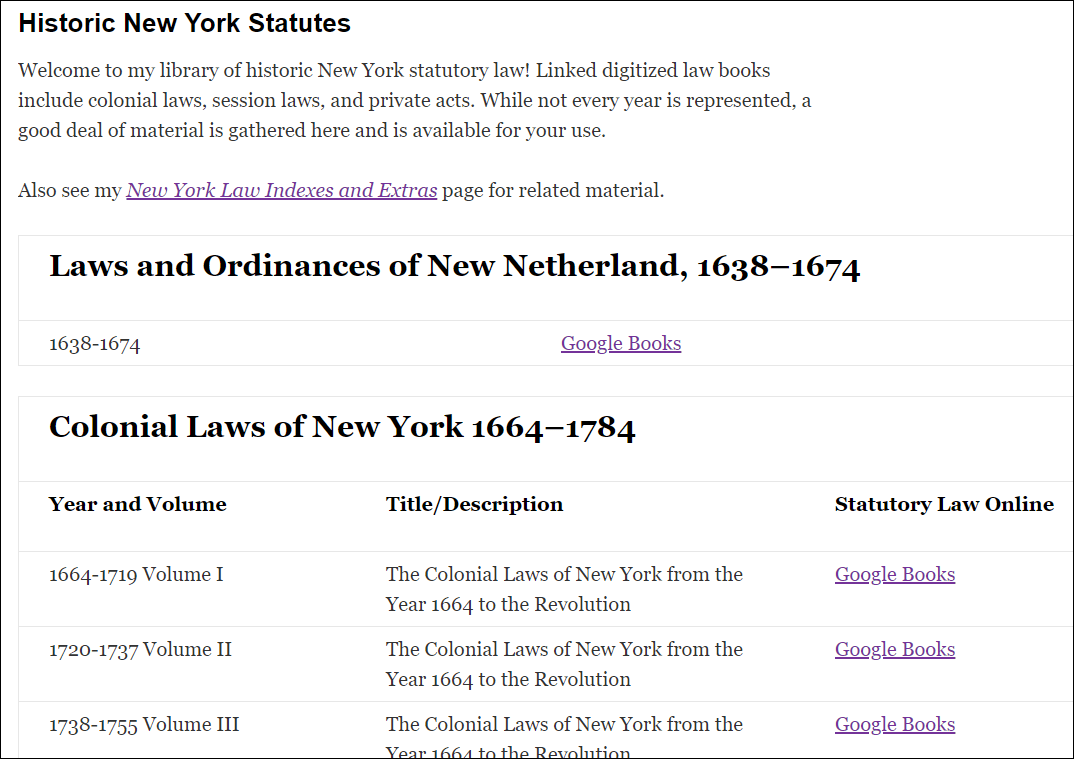Screen dimensions: 1074x759
Task: Click the Historic New York Statutes heading
Action: [184, 22]
